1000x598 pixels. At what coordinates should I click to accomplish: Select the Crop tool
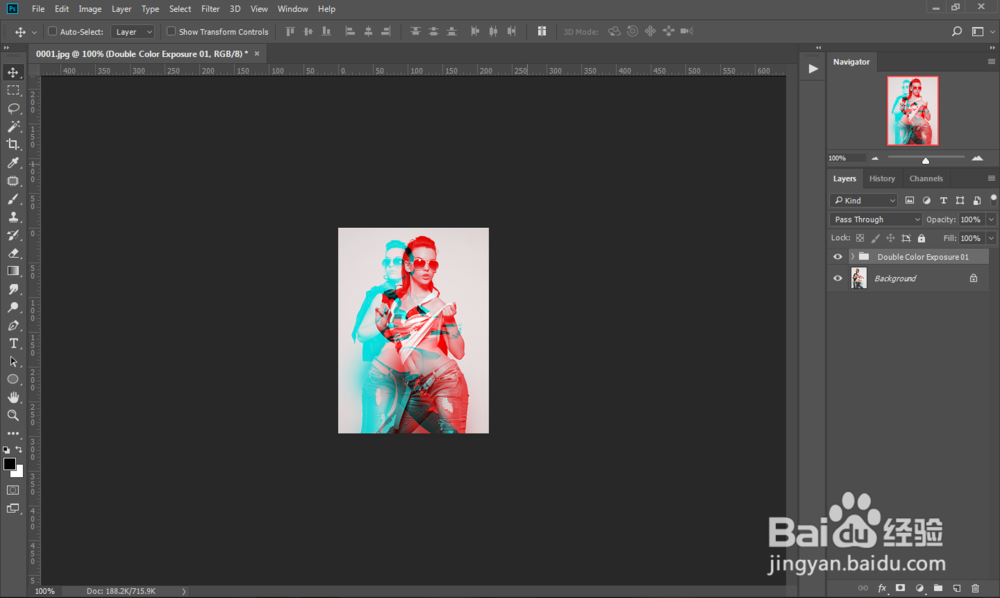pyautogui.click(x=13, y=144)
